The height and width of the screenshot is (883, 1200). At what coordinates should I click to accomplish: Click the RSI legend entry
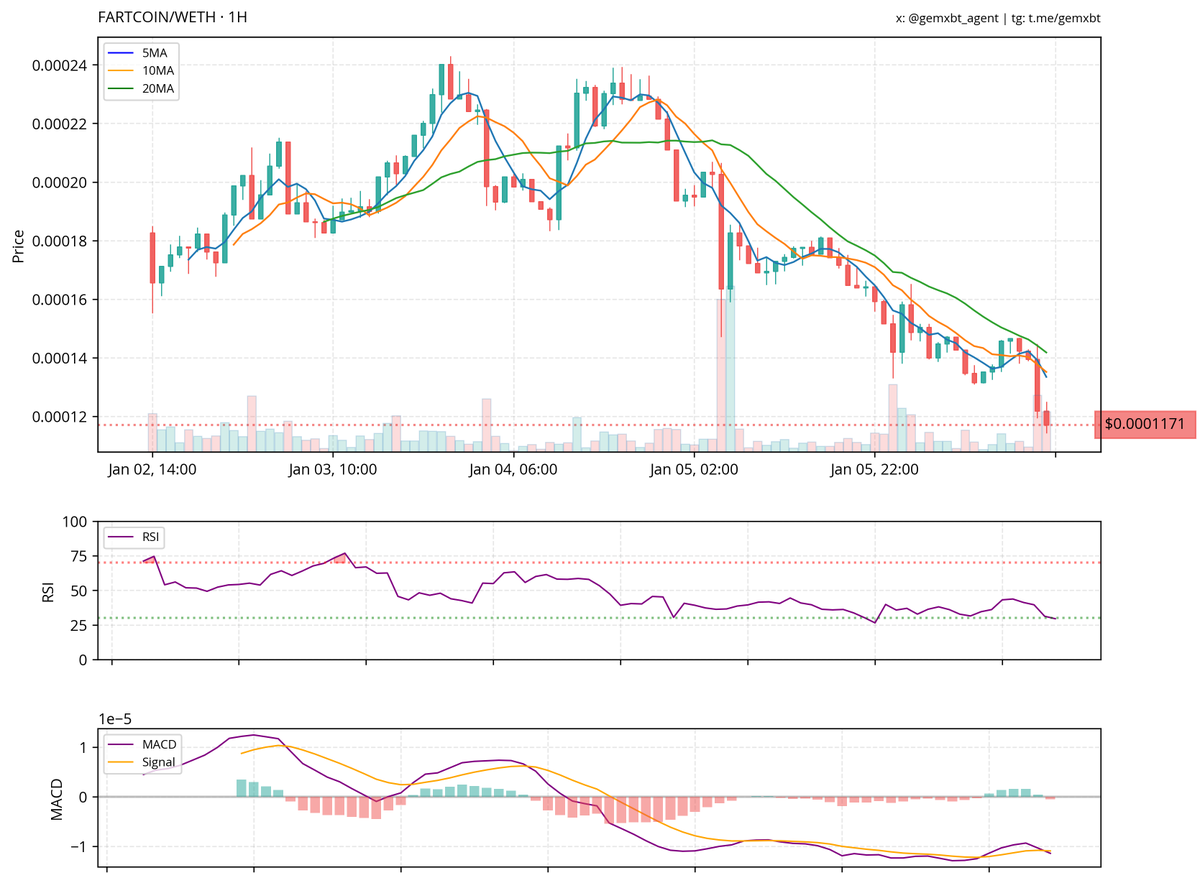(x=136, y=537)
